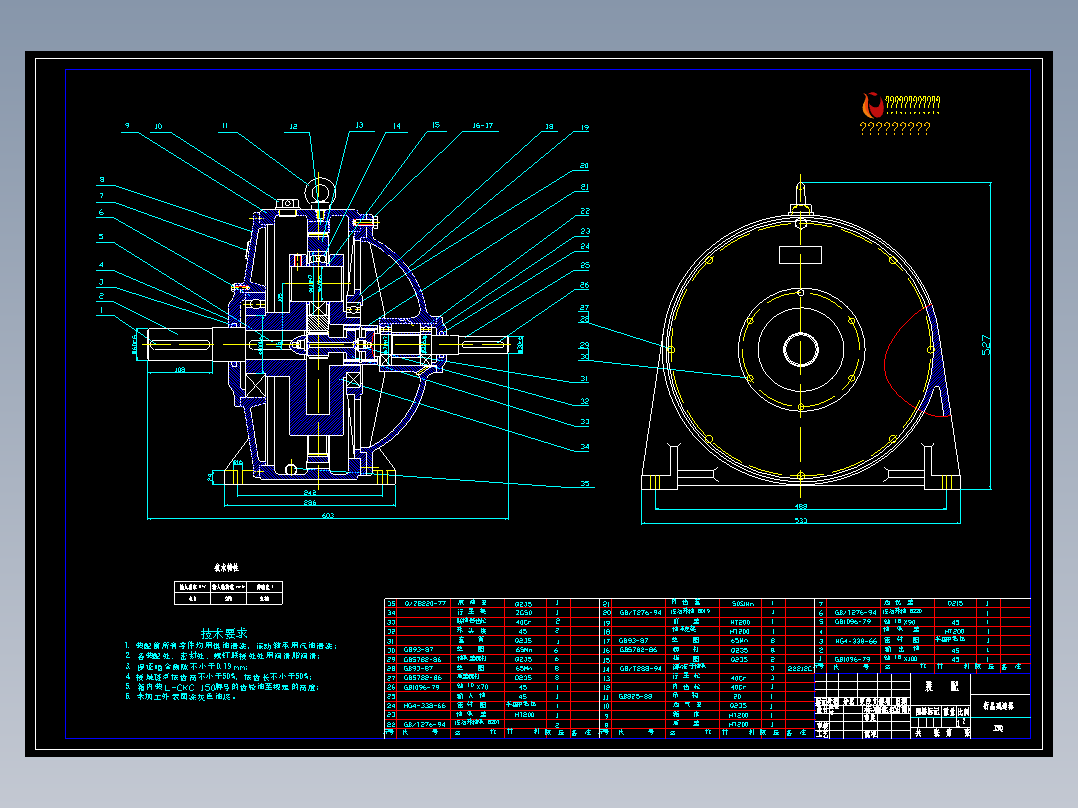Select balloon callout label 10 above section view
The width and height of the screenshot is (1078, 808).
pos(158,127)
